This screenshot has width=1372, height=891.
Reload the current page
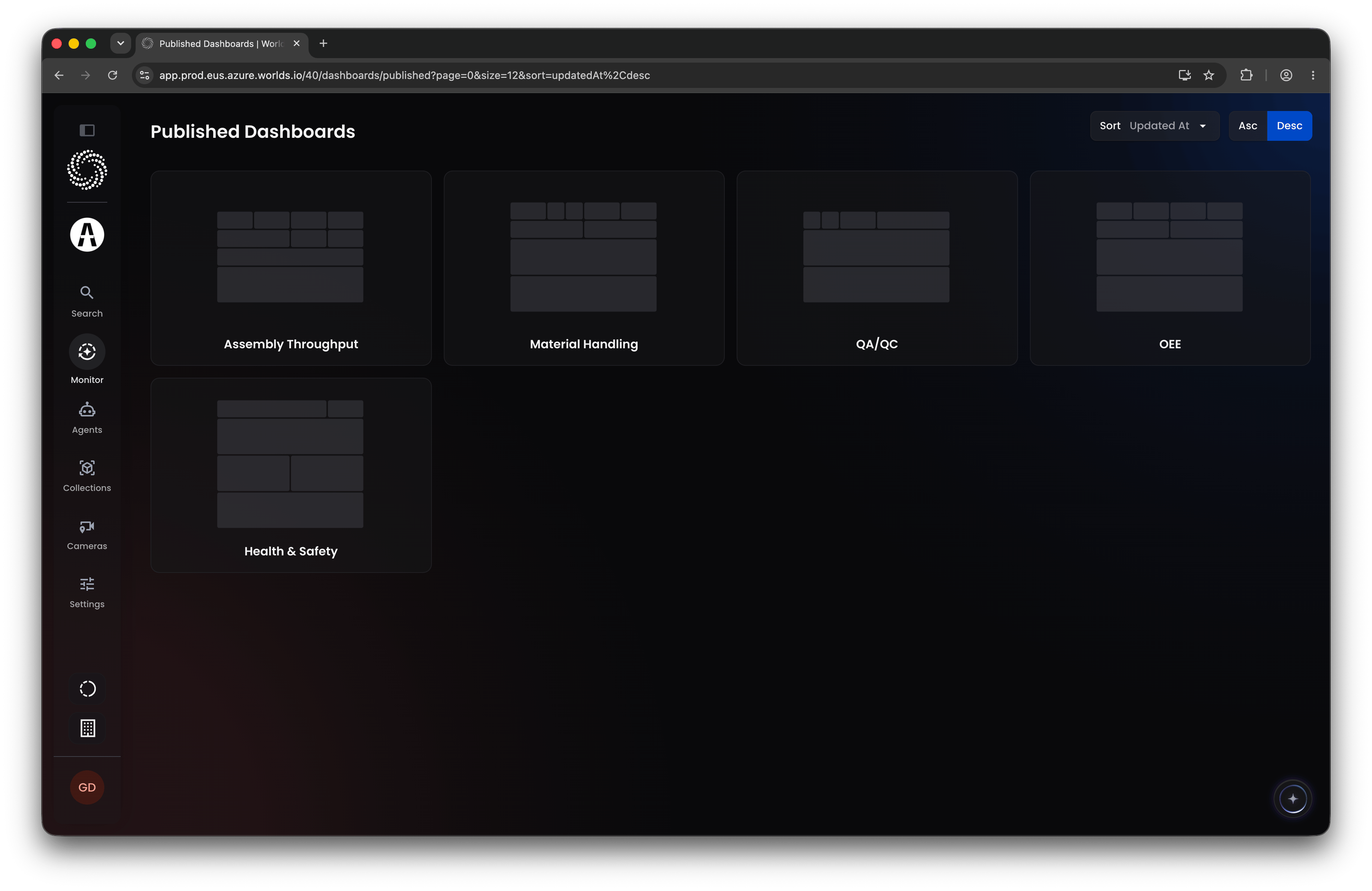pos(113,76)
